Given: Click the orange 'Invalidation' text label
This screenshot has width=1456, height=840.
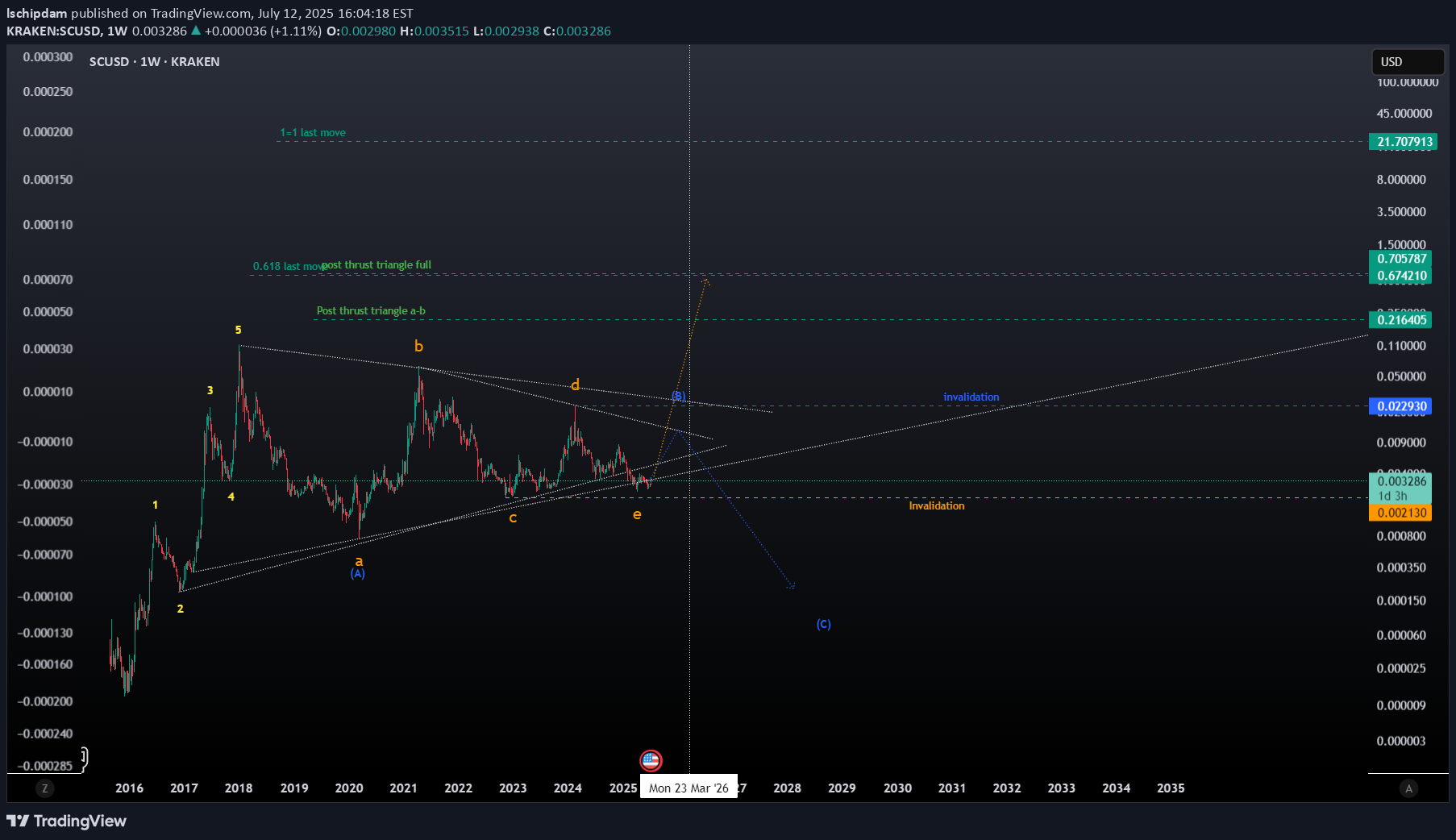Looking at the screenshot, I should (937, 505).
